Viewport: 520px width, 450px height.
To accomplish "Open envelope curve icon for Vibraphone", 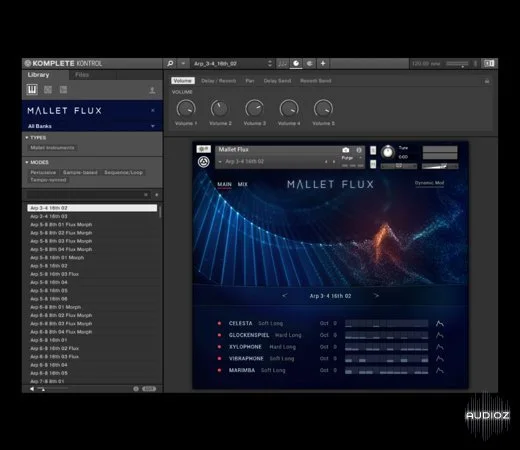I will pos(440,359).
